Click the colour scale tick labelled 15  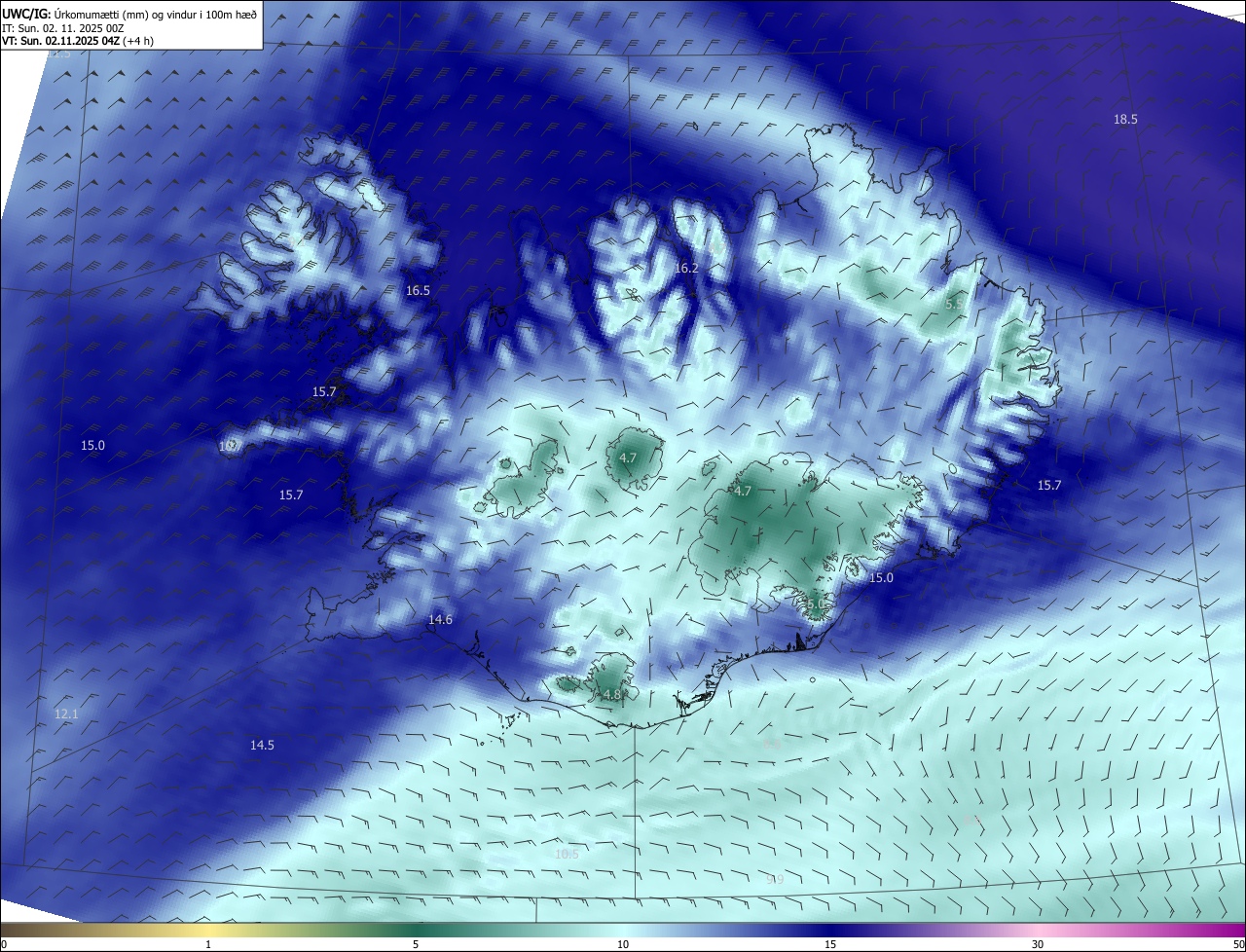tap(830, 944)
